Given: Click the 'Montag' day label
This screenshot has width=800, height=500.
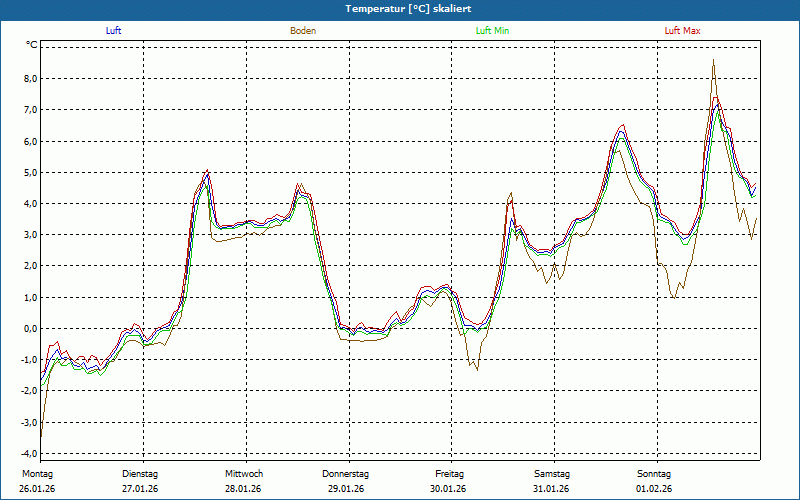Looking at the screenshot, I should click(x=35, y=473).
